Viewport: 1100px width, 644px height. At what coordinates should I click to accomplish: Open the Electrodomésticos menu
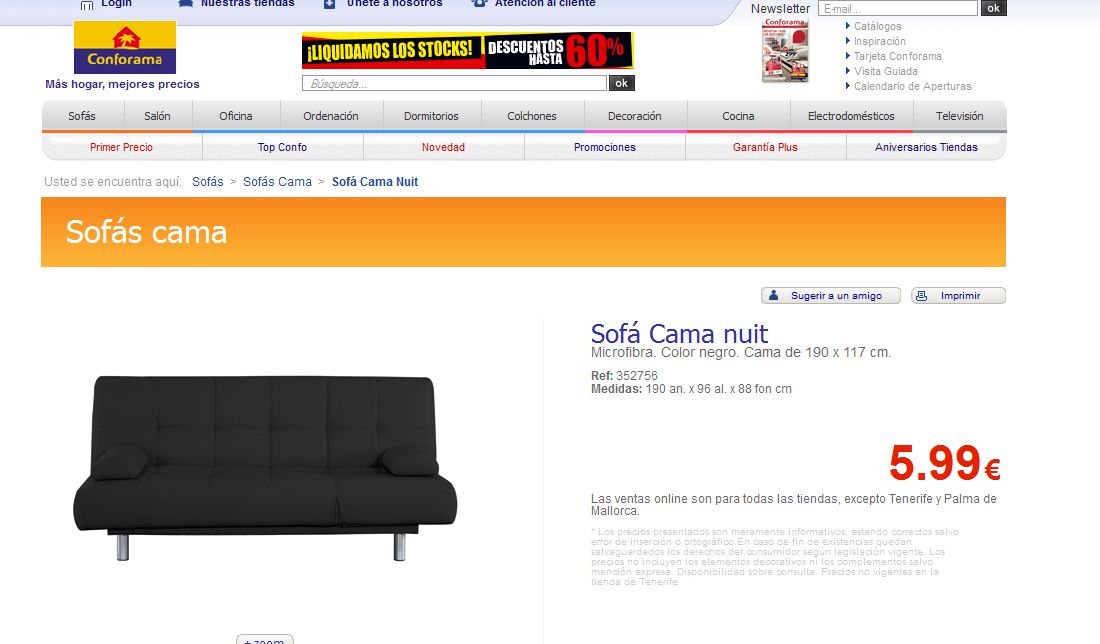coord(851,116)
